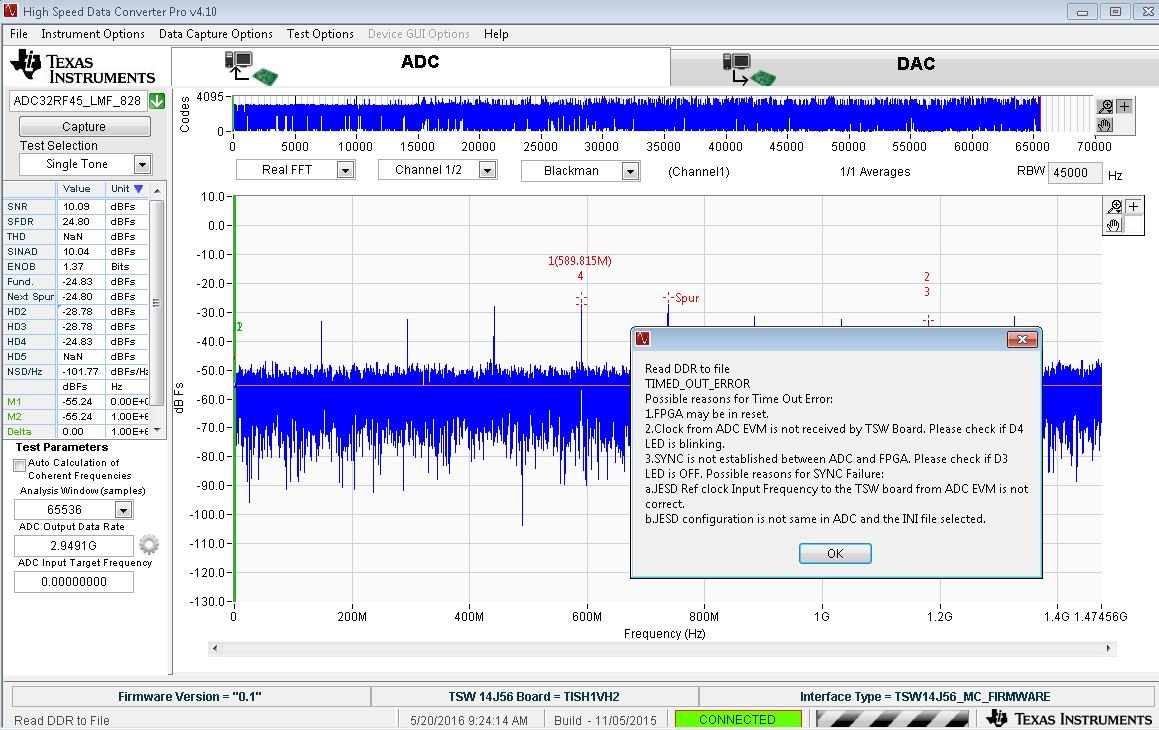This screenshot has height=730, width=1159.
Task: Close the TIMED_OUT_ERROR dialog
Action: pos(1022,339)
